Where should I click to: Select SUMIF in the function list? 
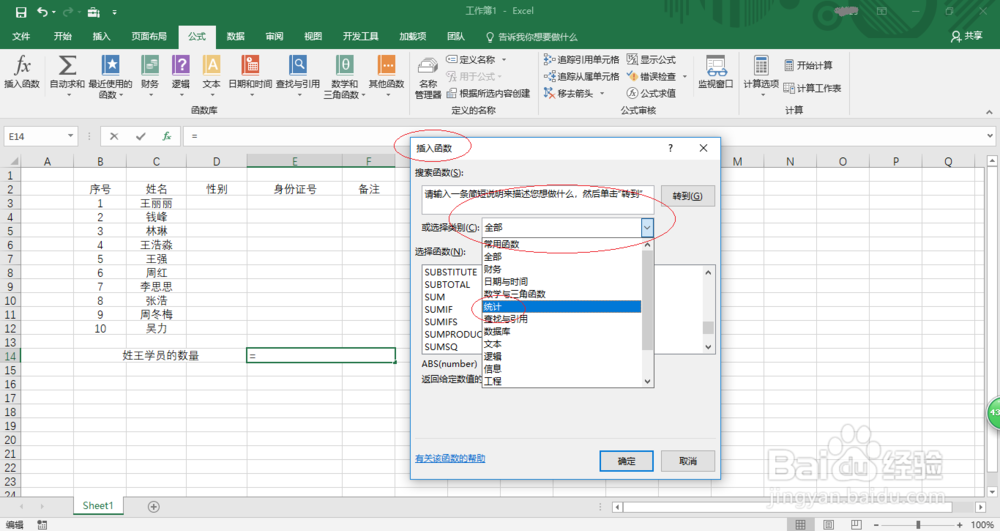439,309
